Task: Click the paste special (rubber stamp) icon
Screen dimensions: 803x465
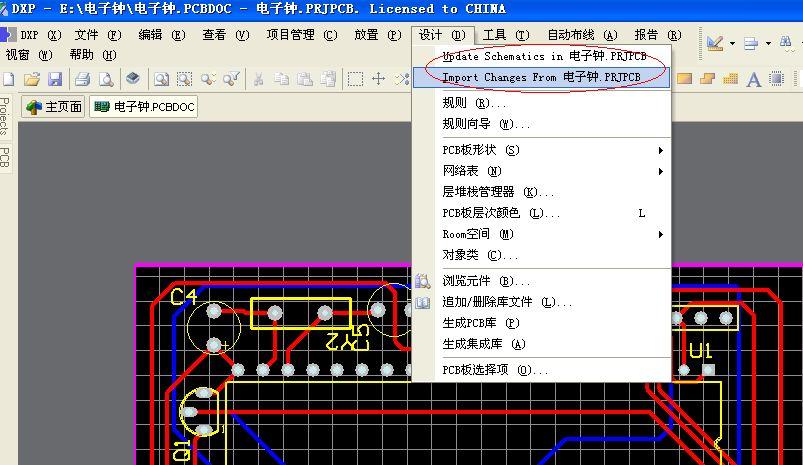Action: (328, 79)
